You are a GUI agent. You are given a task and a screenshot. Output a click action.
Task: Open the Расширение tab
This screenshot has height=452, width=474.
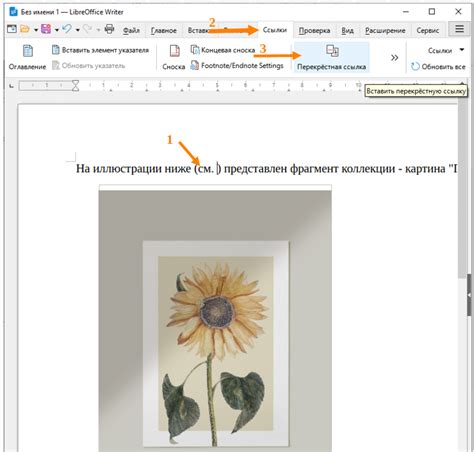[x=385, y=31]
